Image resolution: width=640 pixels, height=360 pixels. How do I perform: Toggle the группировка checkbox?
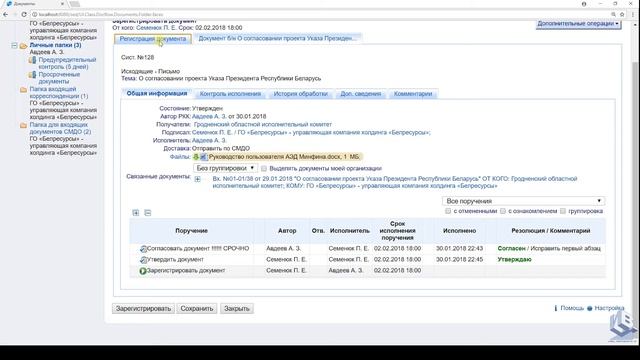[x=563, y=211]
